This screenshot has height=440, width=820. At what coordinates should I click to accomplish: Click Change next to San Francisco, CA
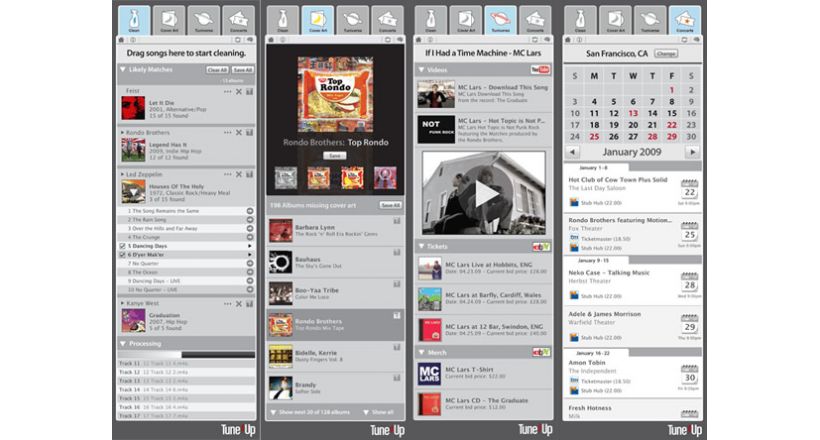(666, 53)
